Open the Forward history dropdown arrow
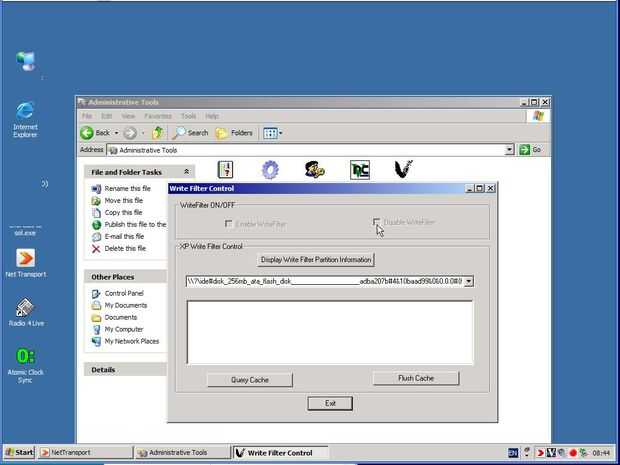 click(x=143, y=133)
